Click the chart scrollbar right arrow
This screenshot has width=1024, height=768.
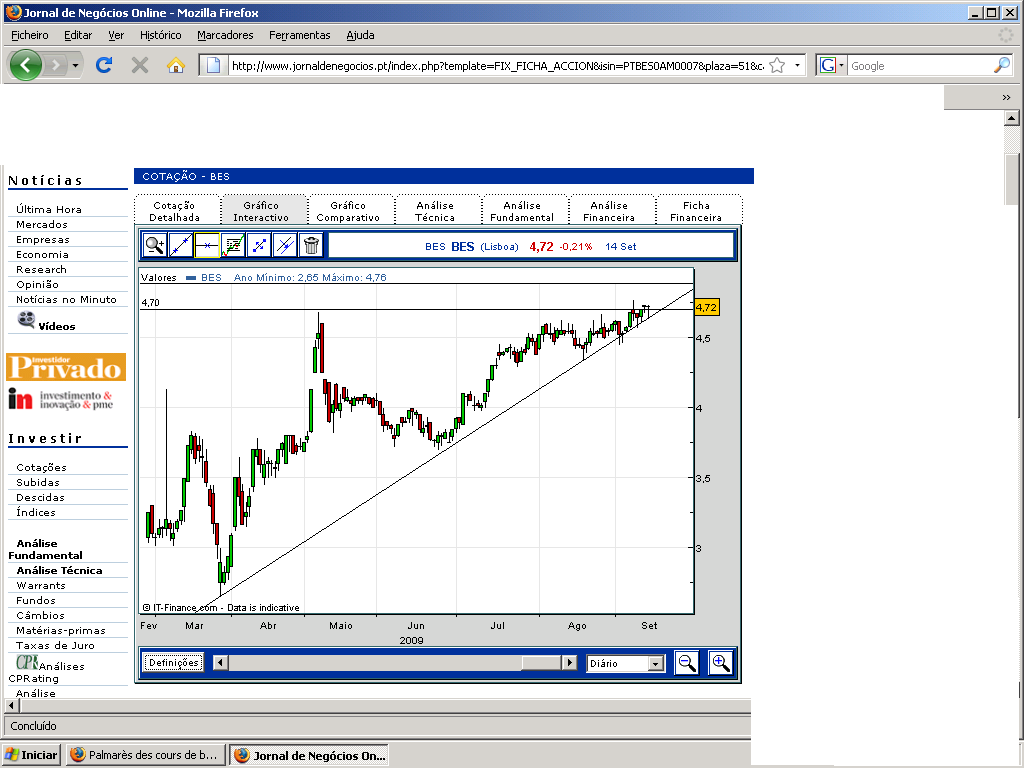(570, 663)
